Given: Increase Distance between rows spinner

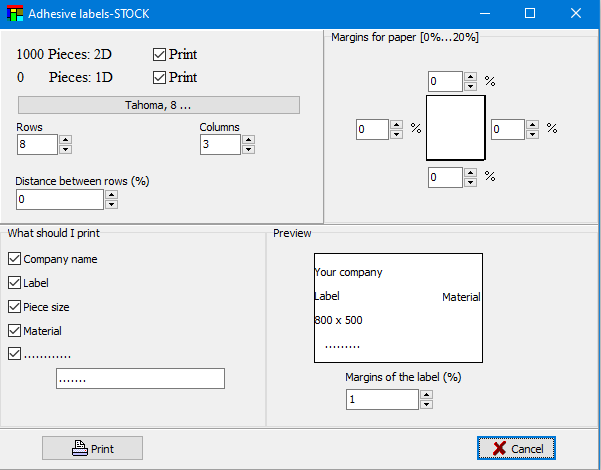Looking at the screenshot, I should pyautogui.click(x=111, y=194).
